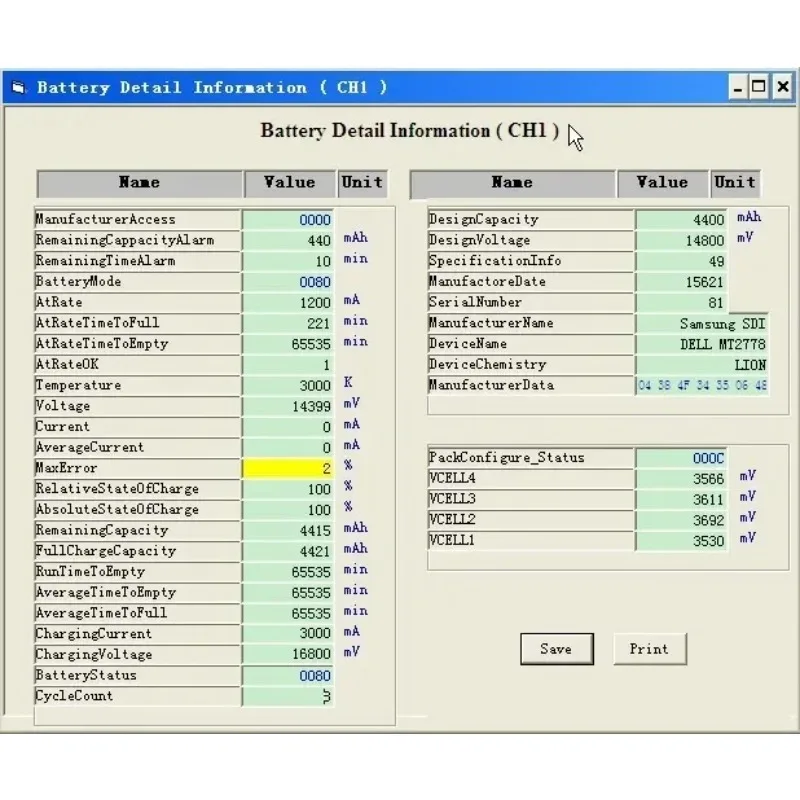Click the SpecificationInfo value 49
800x800 pixels.
682,261
